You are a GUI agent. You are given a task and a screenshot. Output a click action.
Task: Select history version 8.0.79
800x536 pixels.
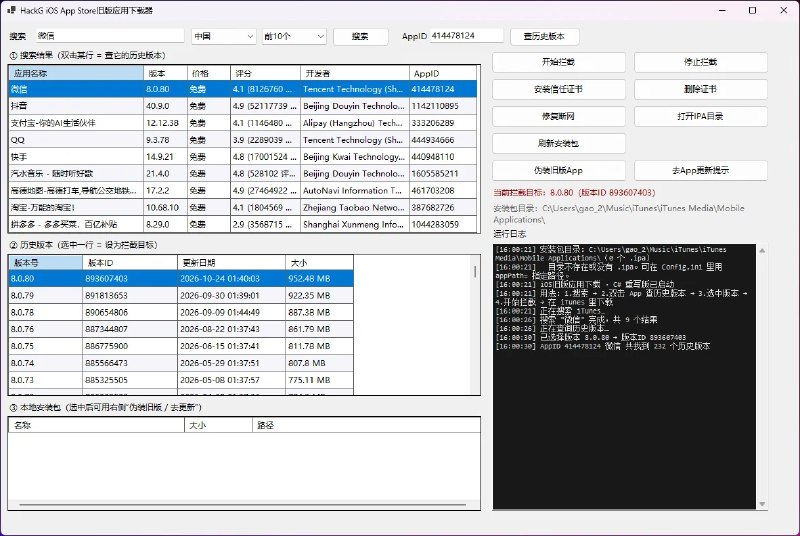pyautogui.click(x=181, y=295)
